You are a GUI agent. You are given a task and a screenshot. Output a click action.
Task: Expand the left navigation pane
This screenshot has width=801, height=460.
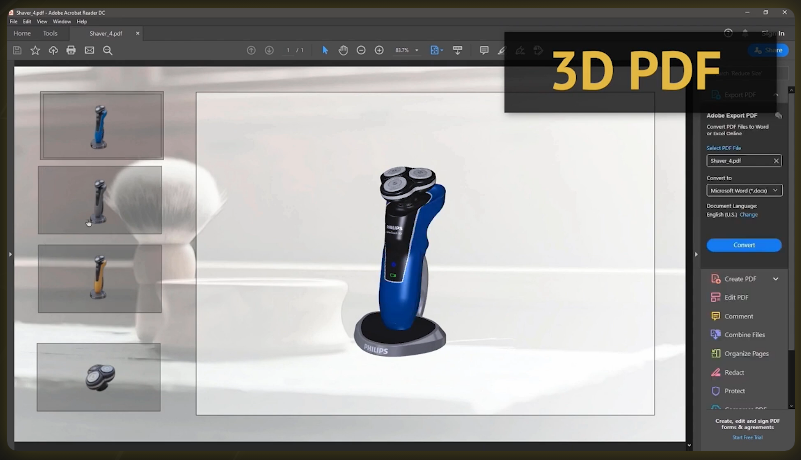[10, 254]
